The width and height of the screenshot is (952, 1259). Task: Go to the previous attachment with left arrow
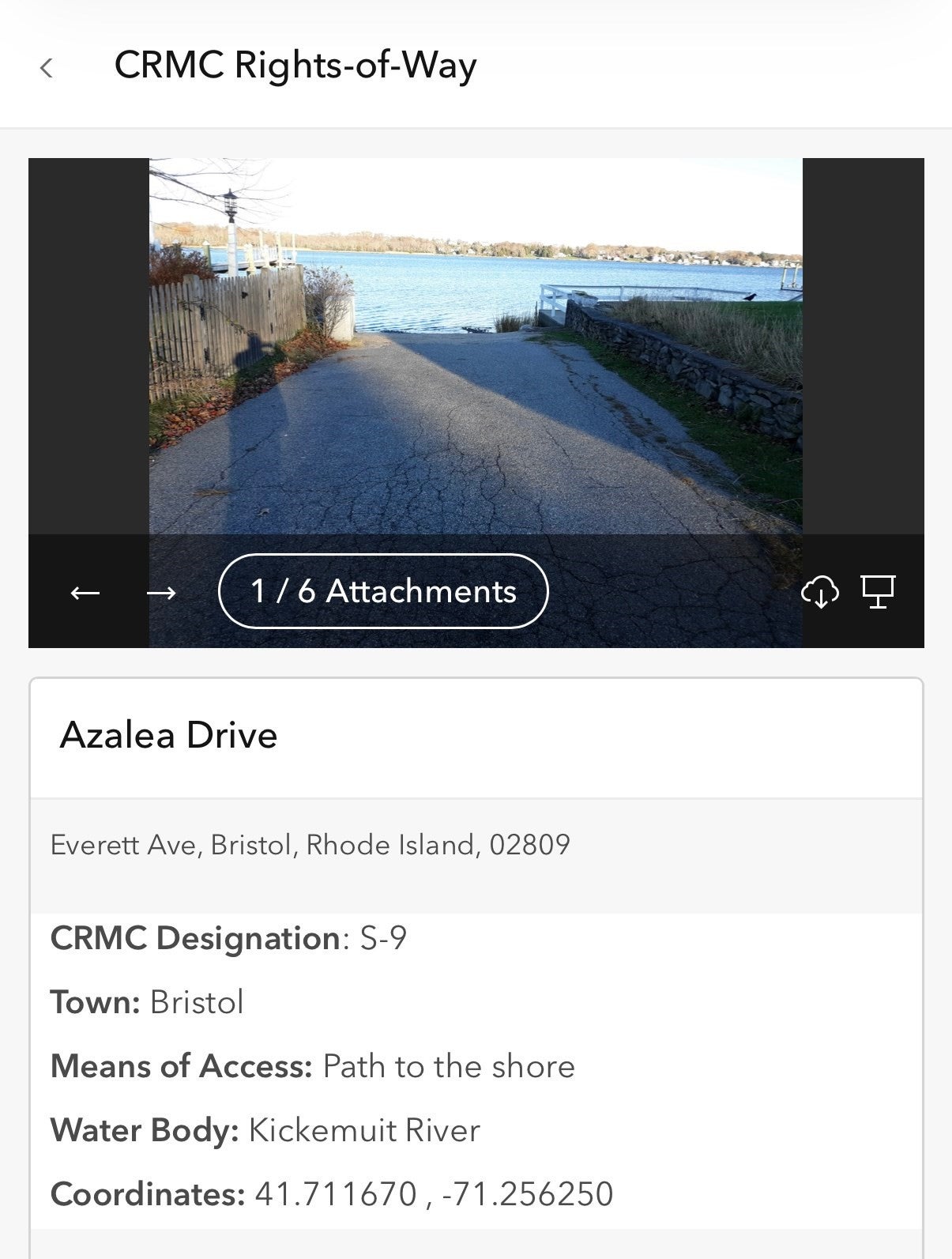(x=85, y=592)
